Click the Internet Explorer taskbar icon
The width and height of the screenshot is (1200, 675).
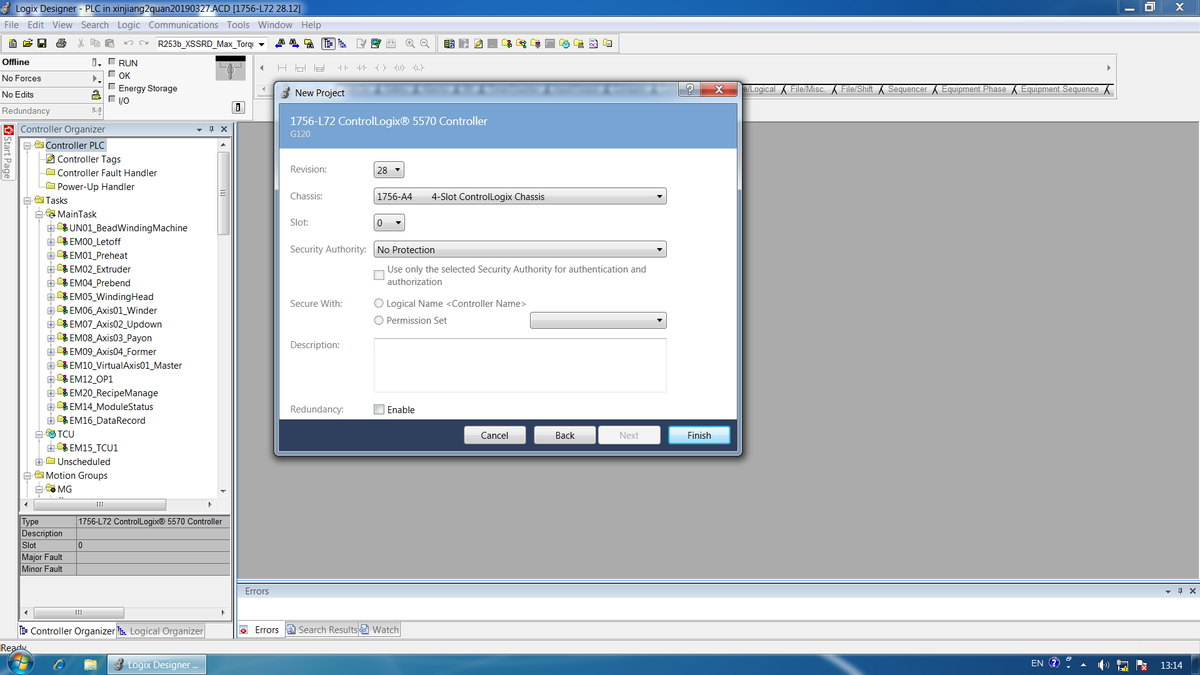[x=58, y=664]
